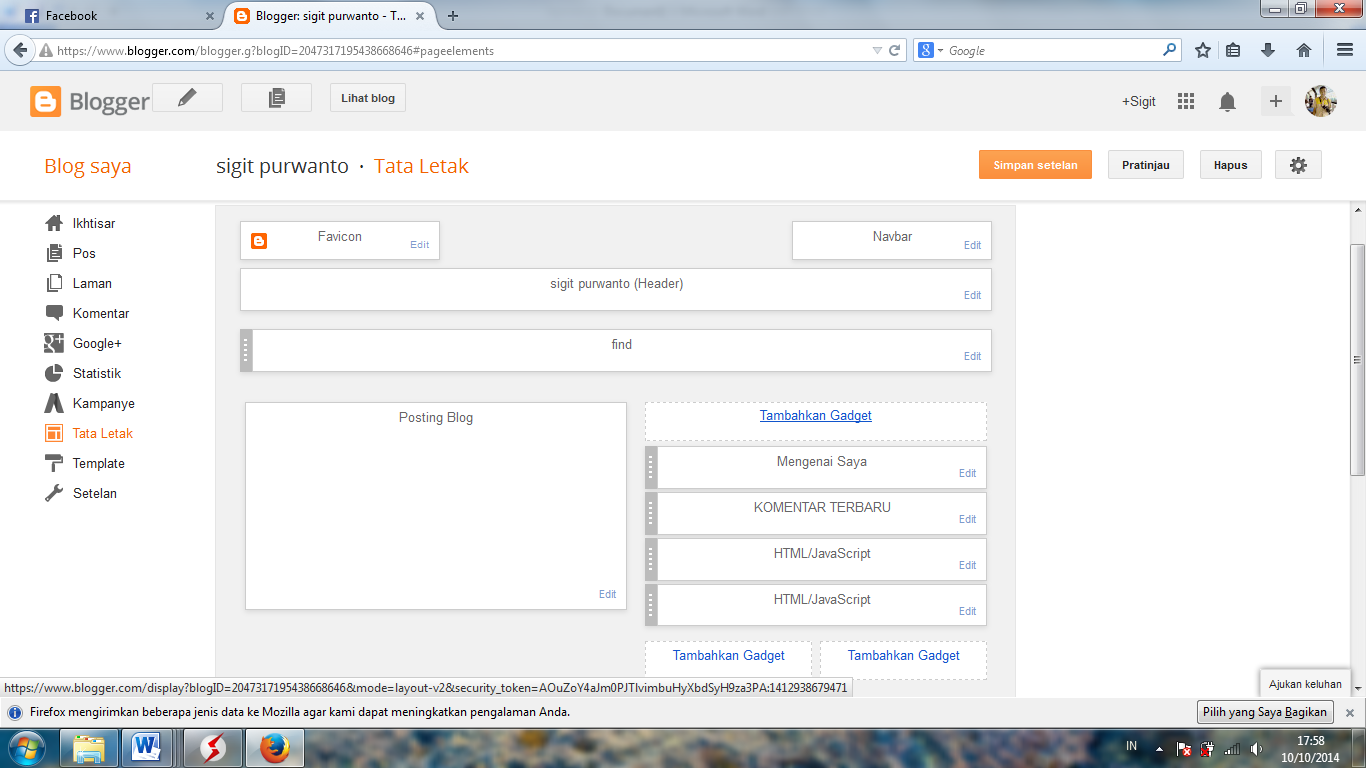Viewport: 1366px width, 768px height.
Task: Edit the Mengenai Saya gadget
Action: (x=967, y=473)
